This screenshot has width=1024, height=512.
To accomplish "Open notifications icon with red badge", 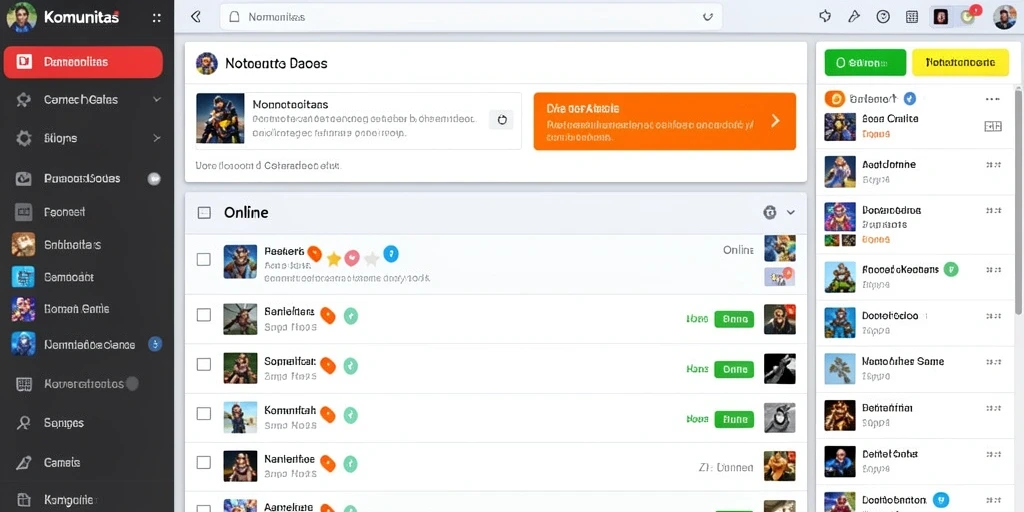I will click(968, 16).
